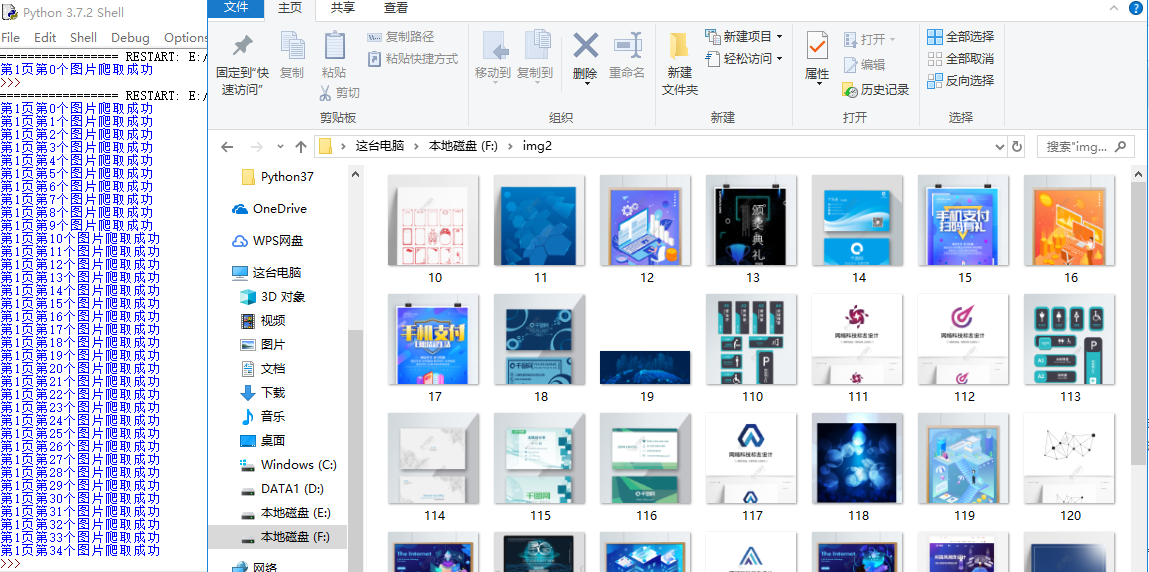Image resolution: width=1149 pixels, height=572 pixels.
Task: Click the Up one level arrow
Action: point(300,146)
